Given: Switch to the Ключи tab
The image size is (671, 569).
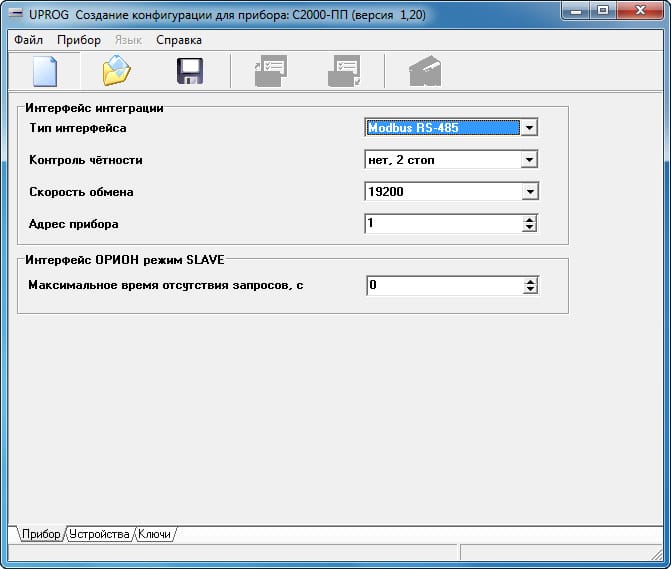Looking at the screenshot, I should tap(154, 534).
